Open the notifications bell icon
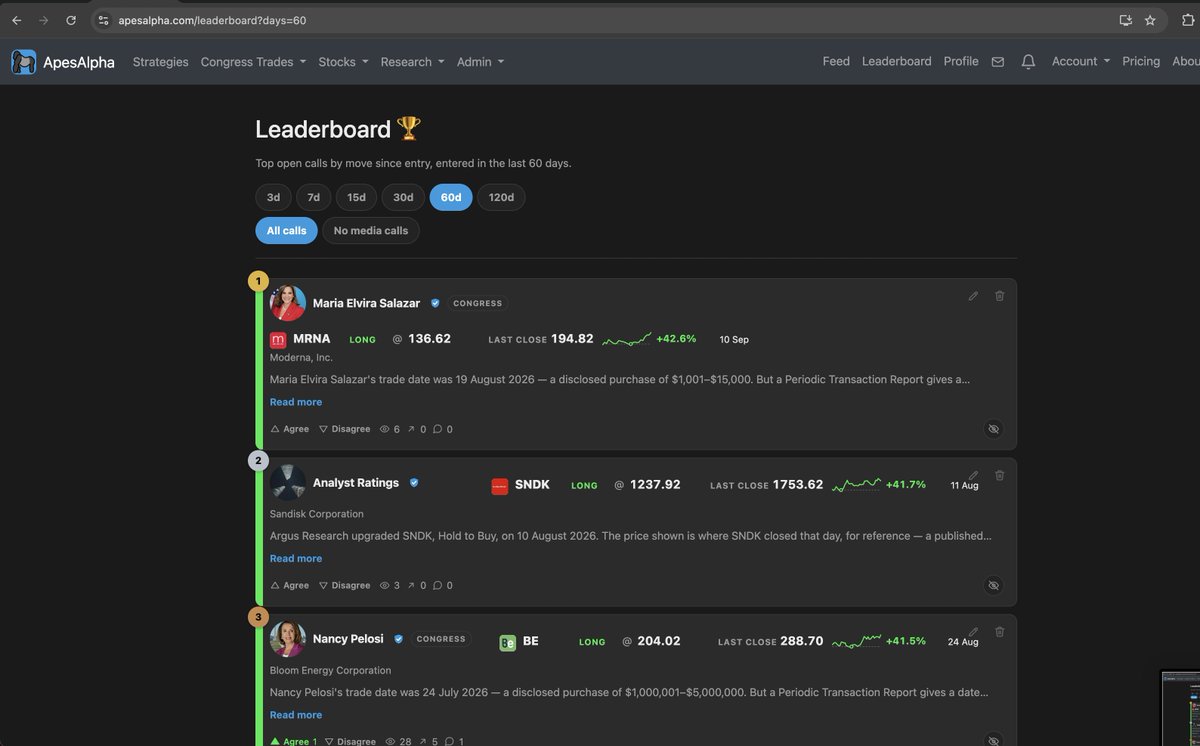 point(1028,62)
